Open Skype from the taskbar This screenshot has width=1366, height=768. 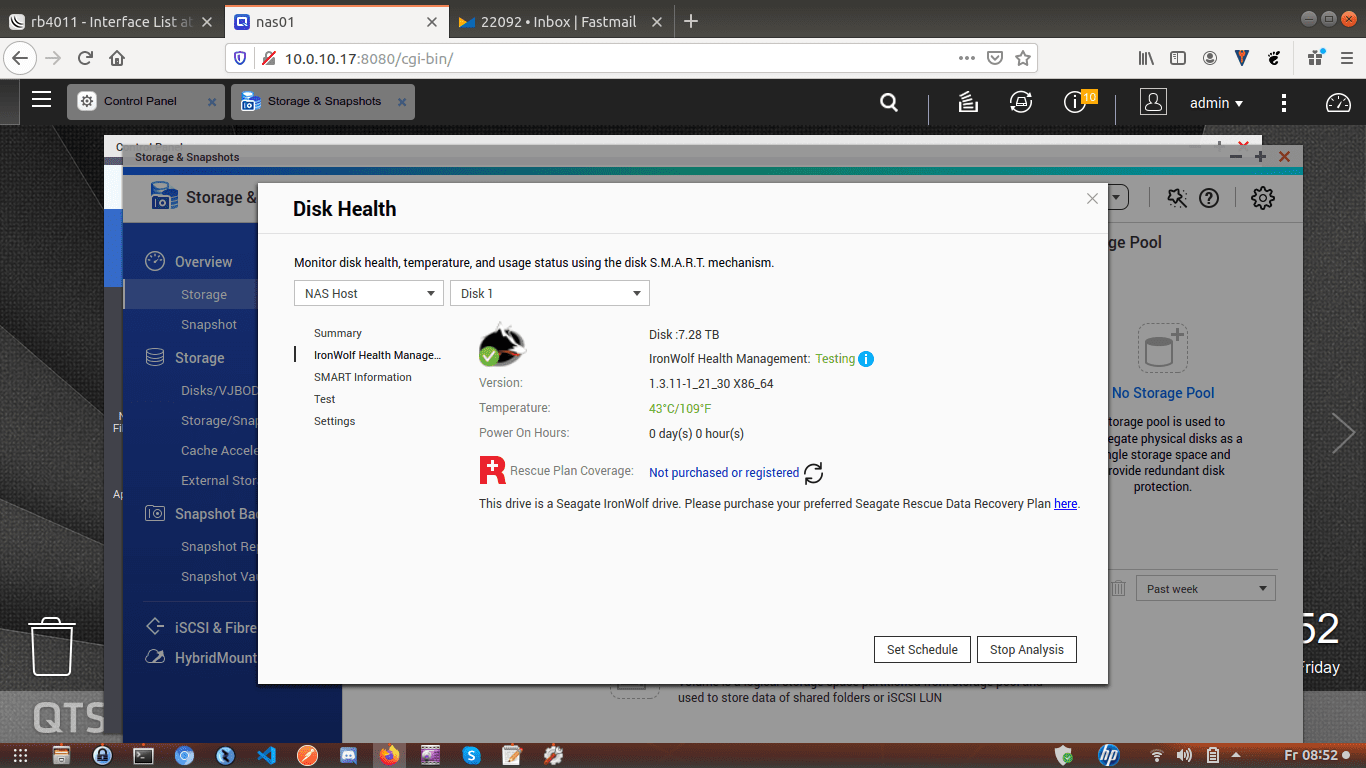click(x=471, y=755)
